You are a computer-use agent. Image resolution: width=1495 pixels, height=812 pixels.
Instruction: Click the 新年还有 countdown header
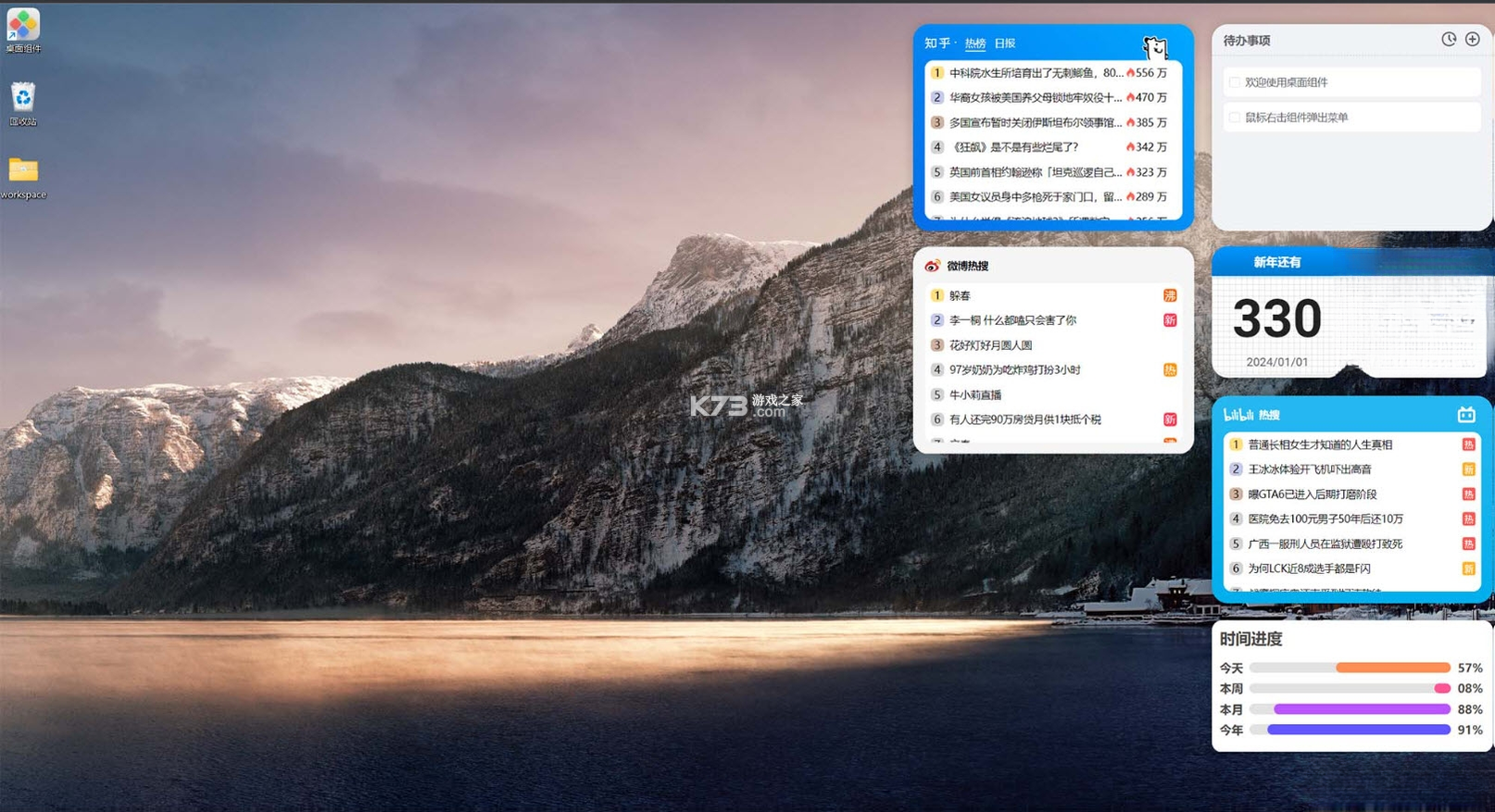click(x=1277, y=262)
